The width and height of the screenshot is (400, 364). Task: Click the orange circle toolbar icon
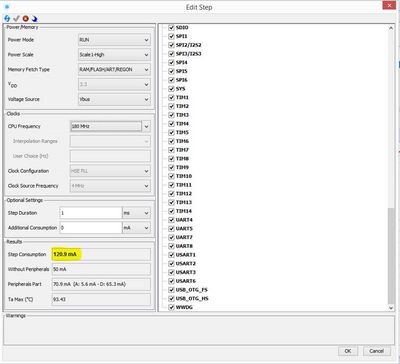pyautogui.click(x=25, y=19)
